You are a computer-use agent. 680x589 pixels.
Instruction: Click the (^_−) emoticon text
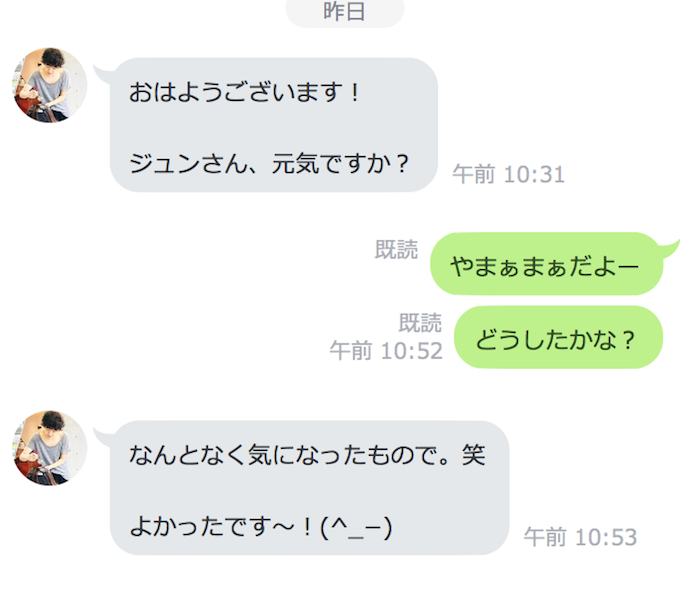[x=356, y=527]
